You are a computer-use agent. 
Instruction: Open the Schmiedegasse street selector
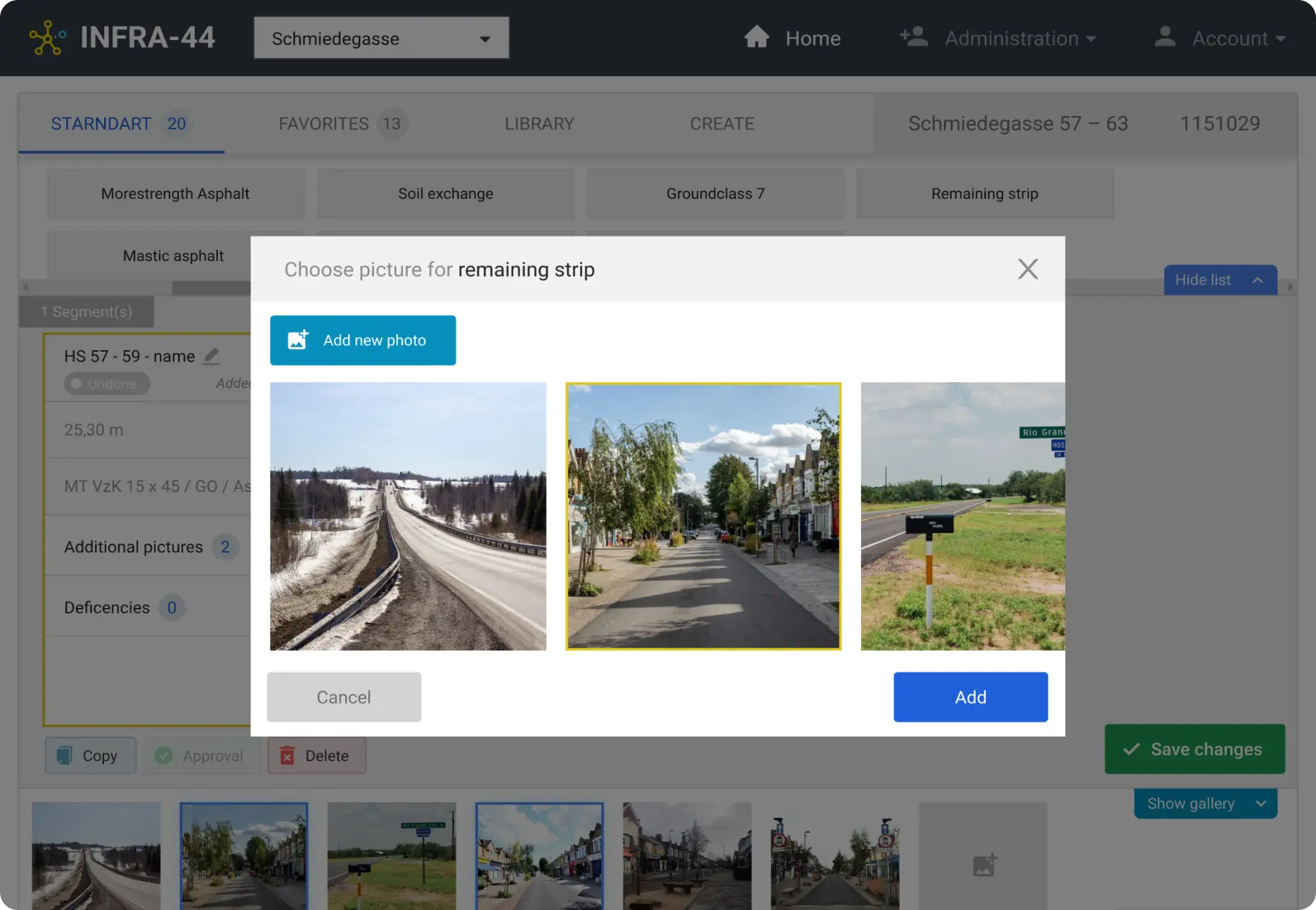(x=381, y=37)
